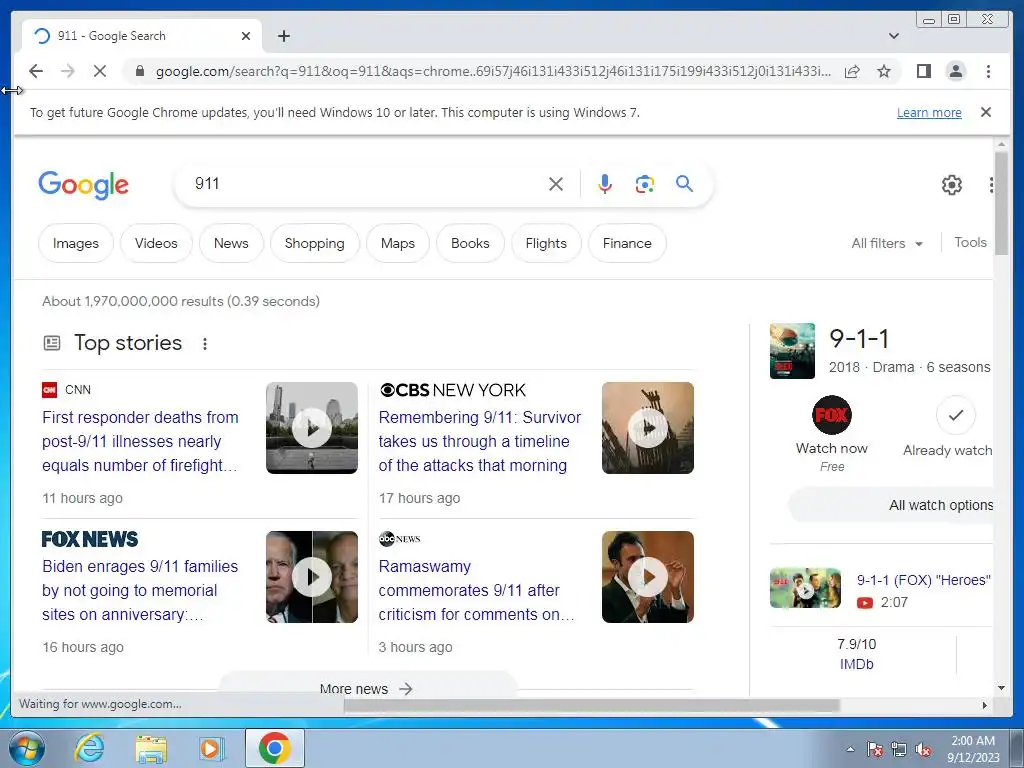This screenshot has width=1024, height=768.
Task: Click the horizontal scrollbar right arrow
Action: [x=985, y=705]
